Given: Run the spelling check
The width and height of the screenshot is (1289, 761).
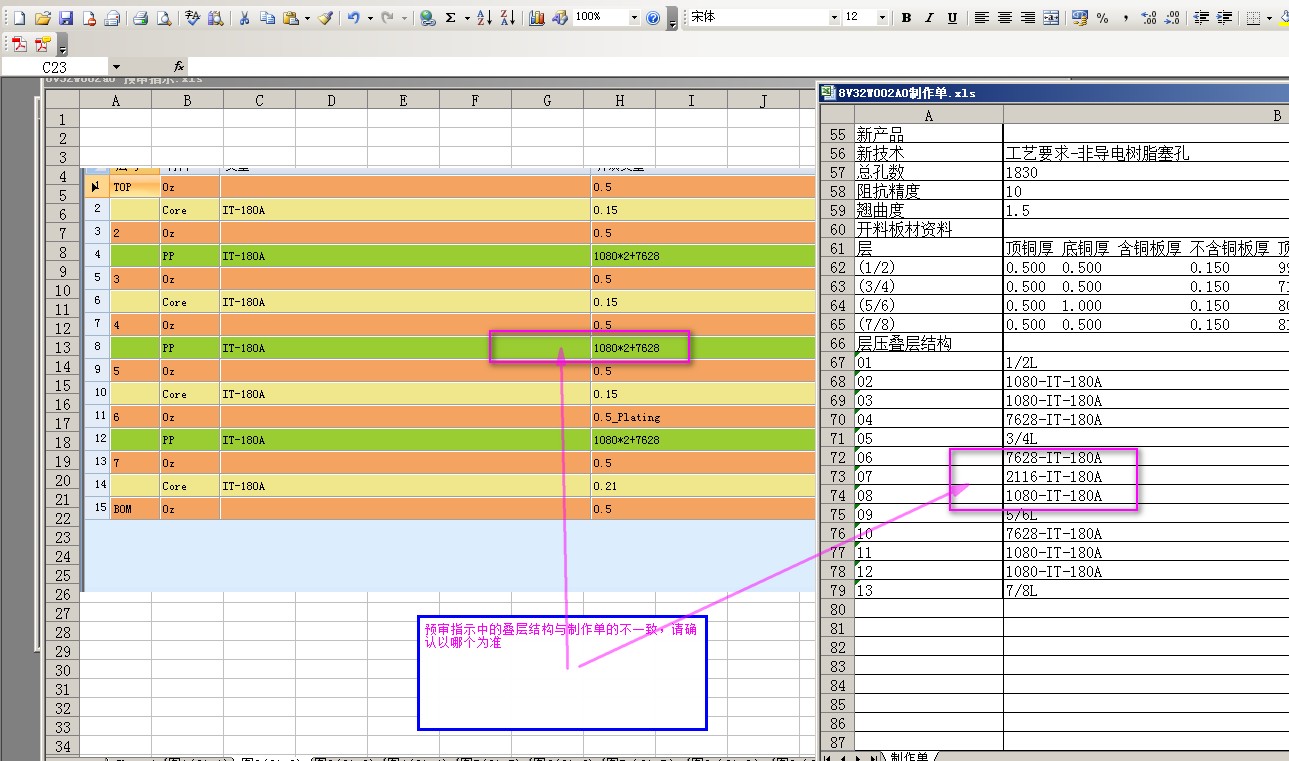Looking at the screenshot, I should pos(193,18).
